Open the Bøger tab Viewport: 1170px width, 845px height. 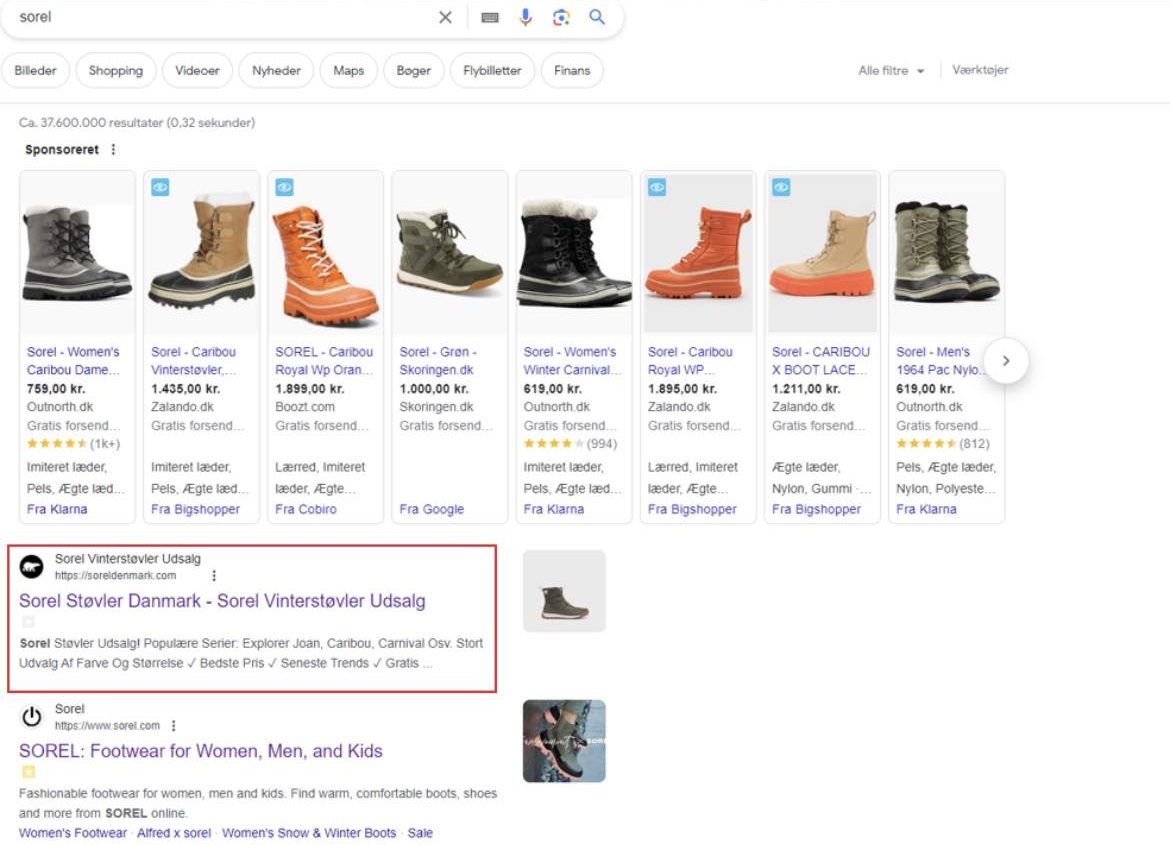click(413, 71)
